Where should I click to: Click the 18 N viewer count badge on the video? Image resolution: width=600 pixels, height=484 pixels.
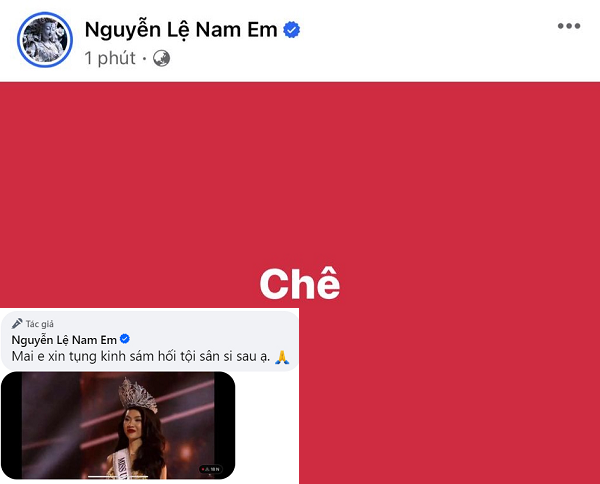pyautogui.click(x=211, y=469)
